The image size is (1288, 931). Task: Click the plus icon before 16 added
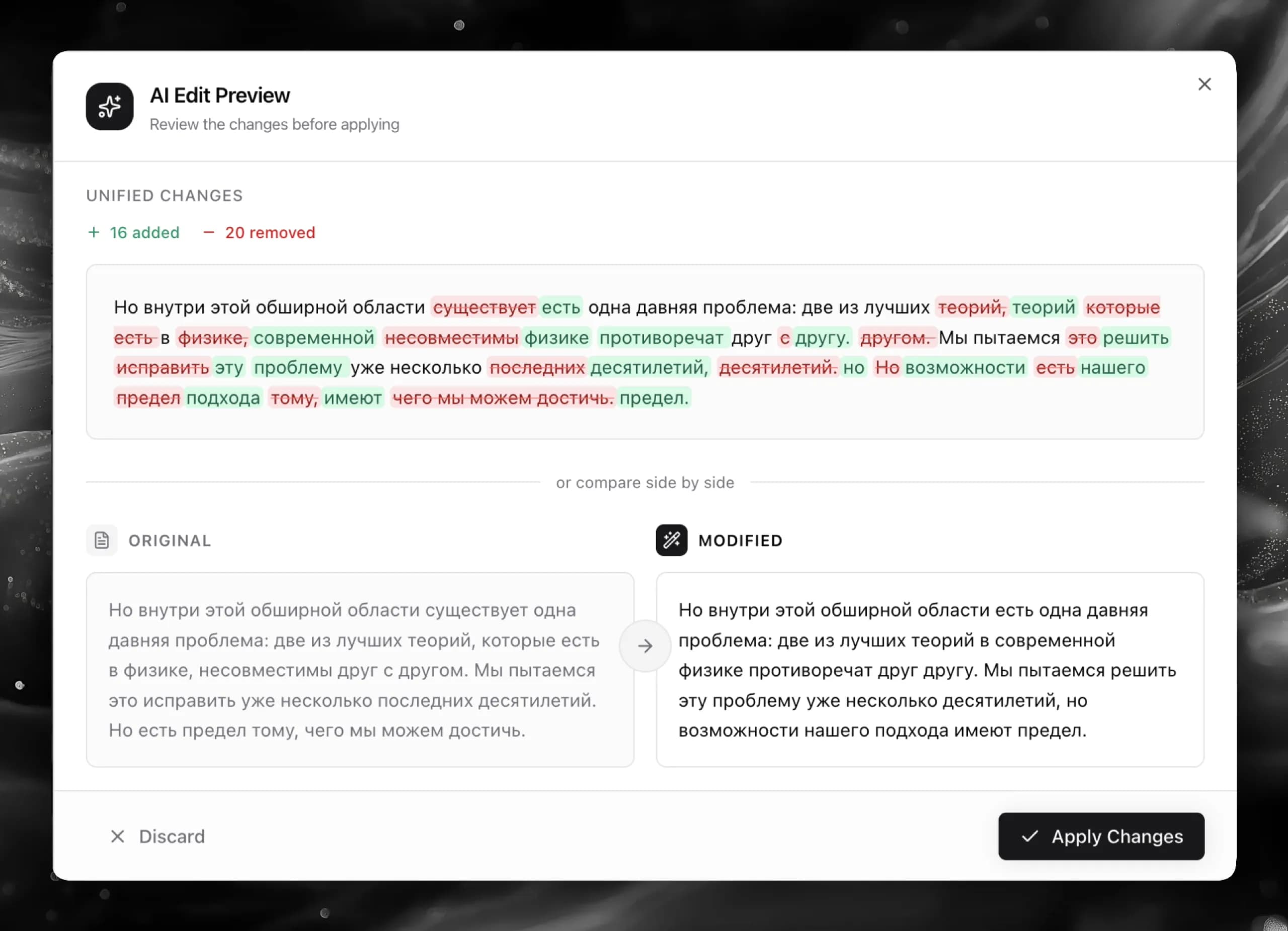tap(94, 232)
